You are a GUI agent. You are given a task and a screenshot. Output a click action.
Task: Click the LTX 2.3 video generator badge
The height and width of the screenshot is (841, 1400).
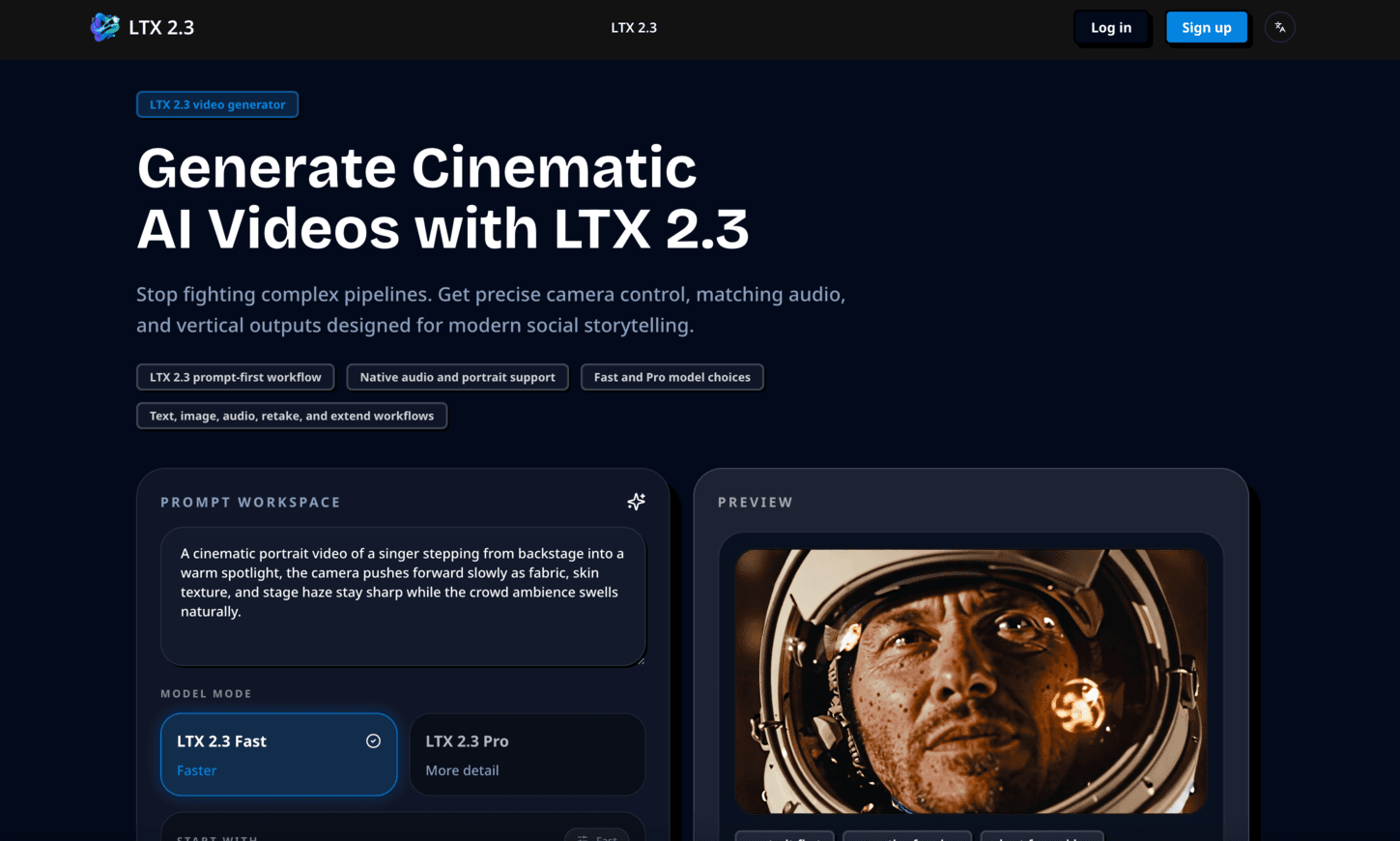[x=217, y=104]
